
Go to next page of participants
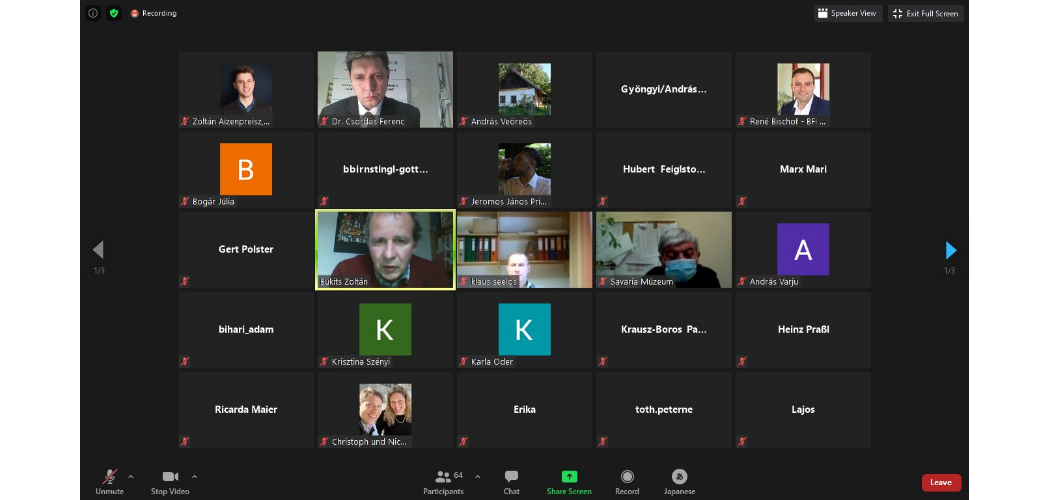(x=950, y=250)
